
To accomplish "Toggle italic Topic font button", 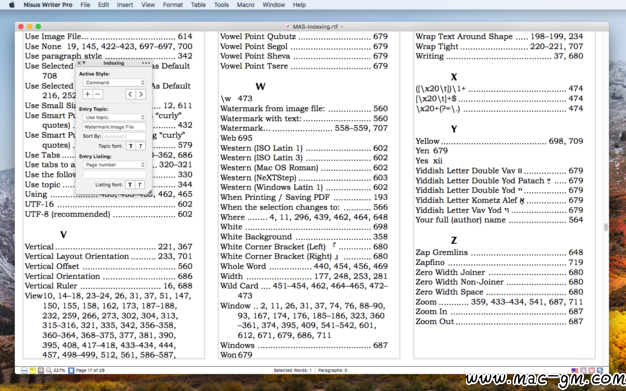I will [141, 146].
